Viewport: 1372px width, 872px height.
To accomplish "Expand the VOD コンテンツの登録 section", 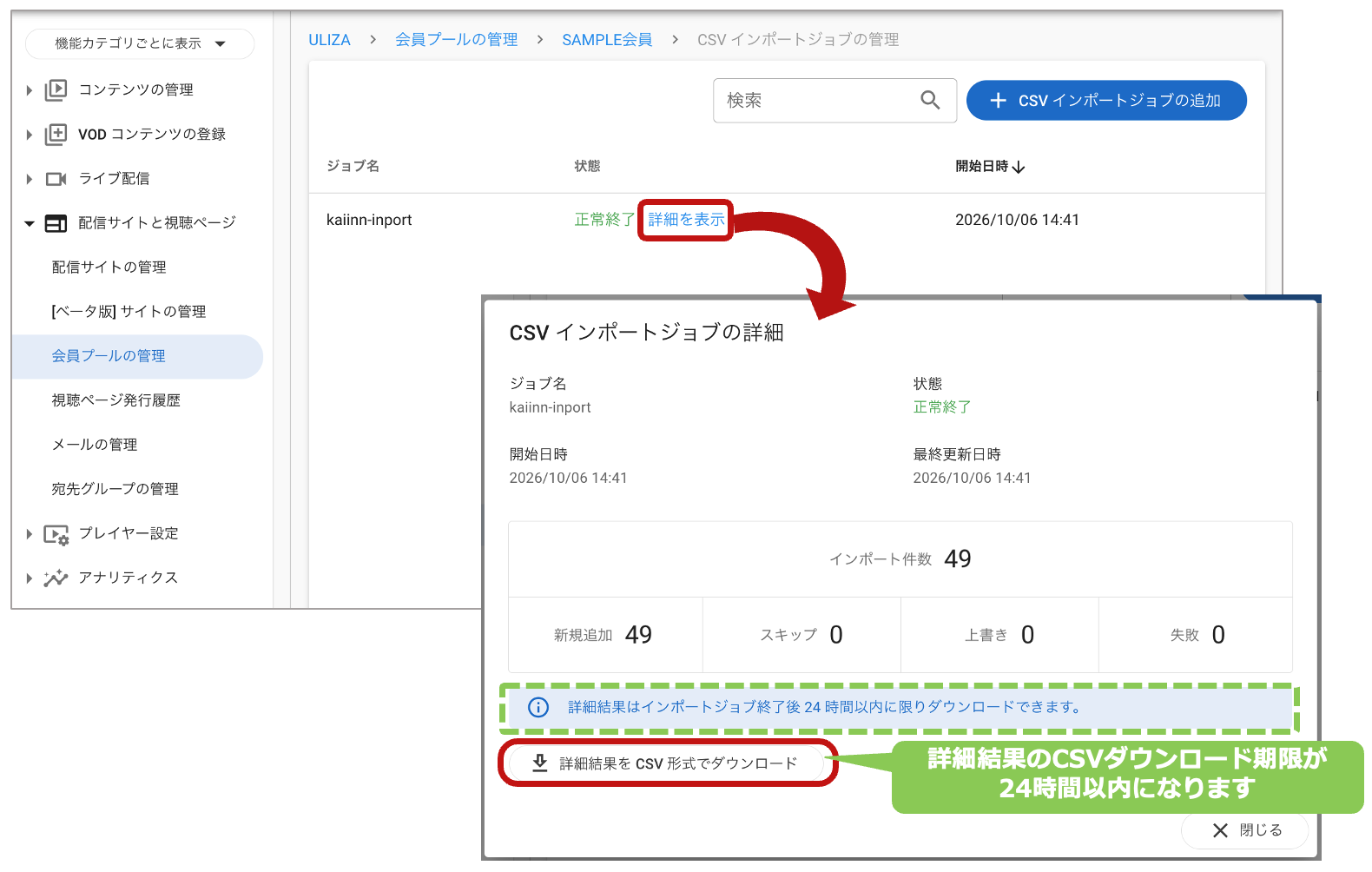I will tap(29, 135).
